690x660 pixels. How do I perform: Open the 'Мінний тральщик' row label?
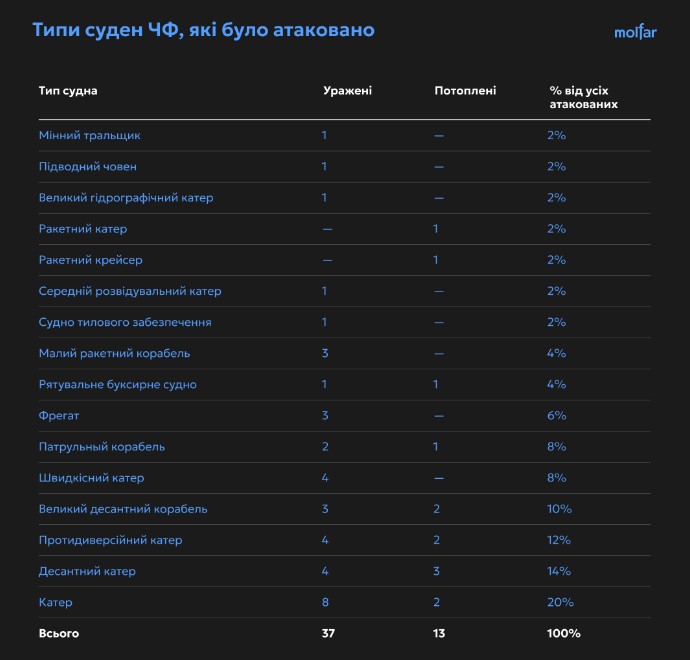click(x=89, y=135)
